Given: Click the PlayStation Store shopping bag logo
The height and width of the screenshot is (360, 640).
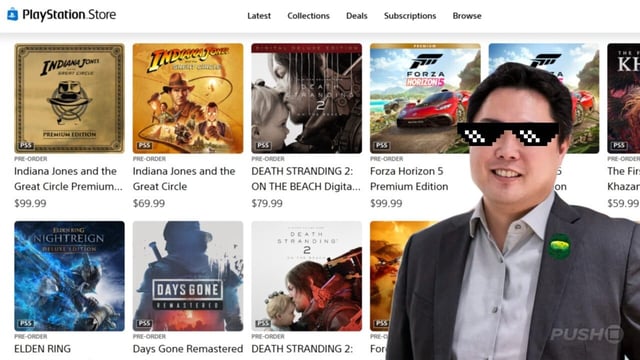Looking at the screenshot, I should [13, 15].
